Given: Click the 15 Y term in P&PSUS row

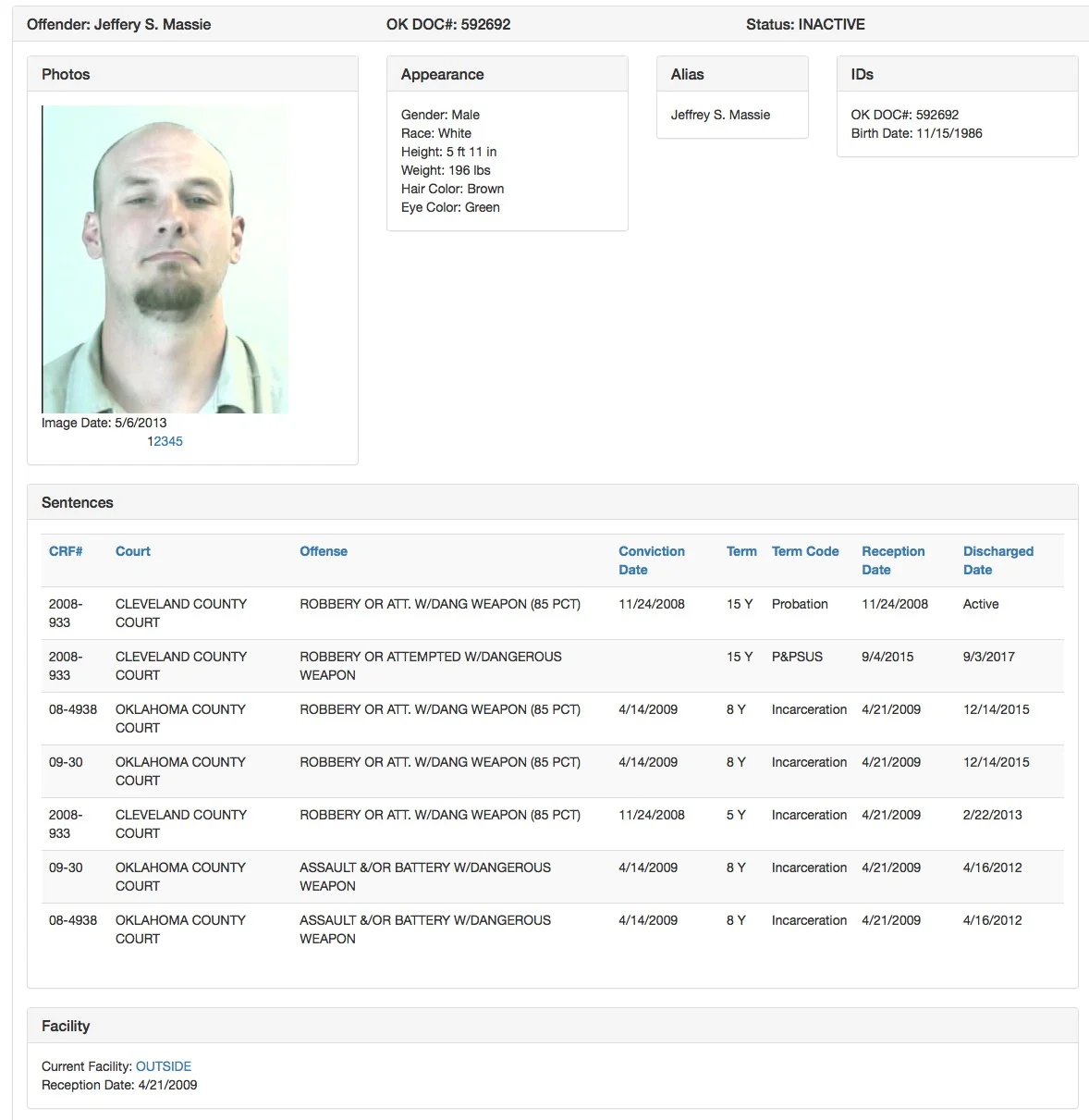Looking at the screenshot, I should [740, 657].
